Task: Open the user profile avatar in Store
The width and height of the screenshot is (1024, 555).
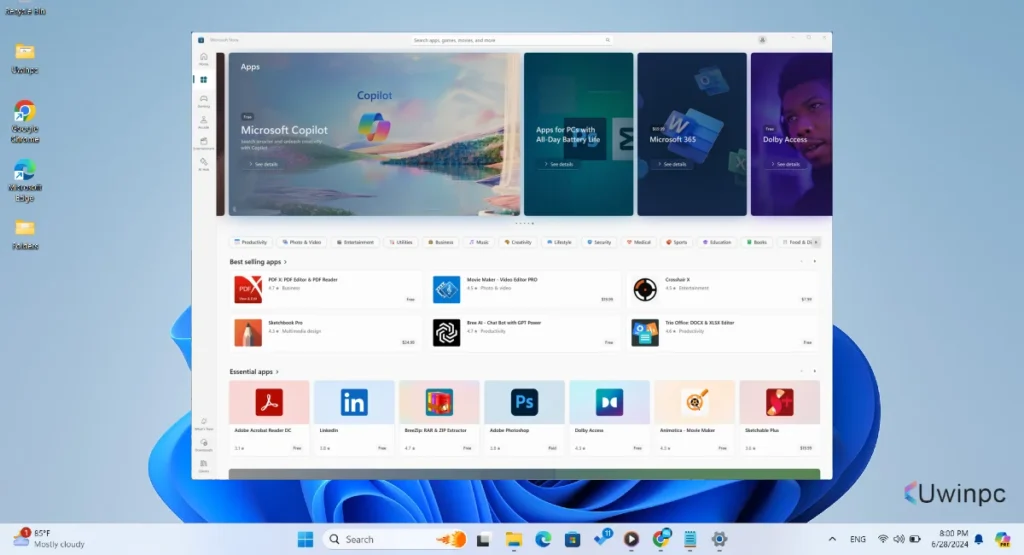Action: [x=762, y=40]
